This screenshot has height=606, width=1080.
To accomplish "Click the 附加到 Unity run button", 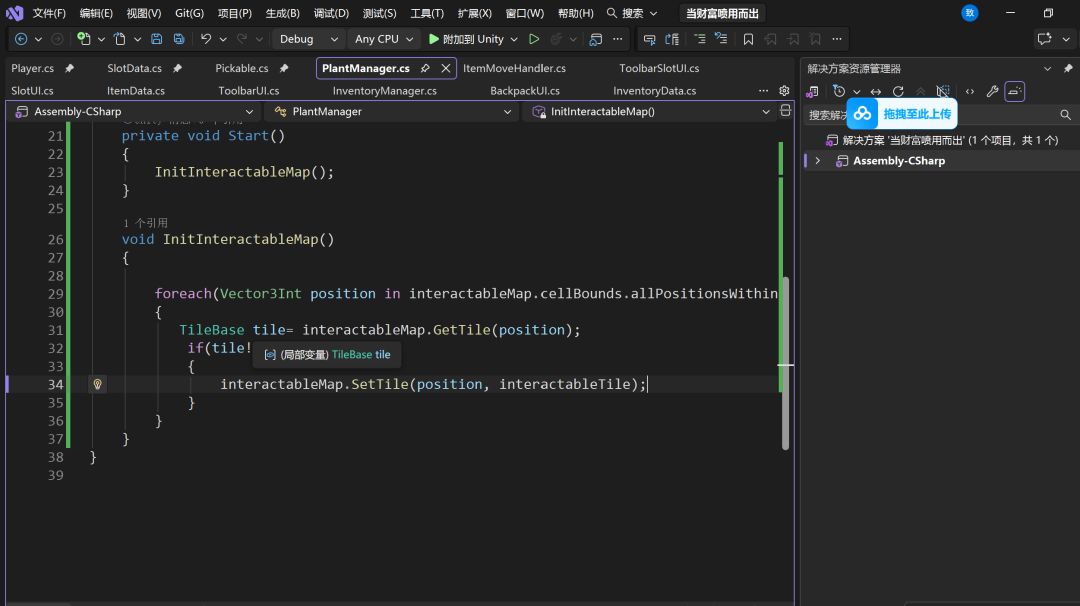I will 467,39.
